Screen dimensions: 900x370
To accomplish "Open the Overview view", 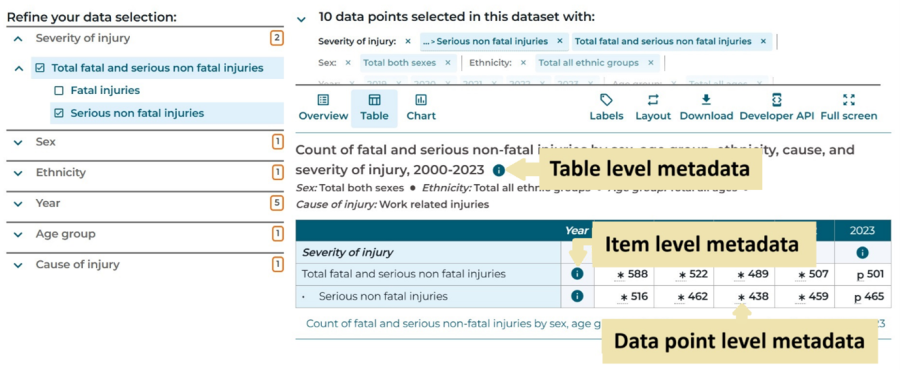I will point(323,108).
